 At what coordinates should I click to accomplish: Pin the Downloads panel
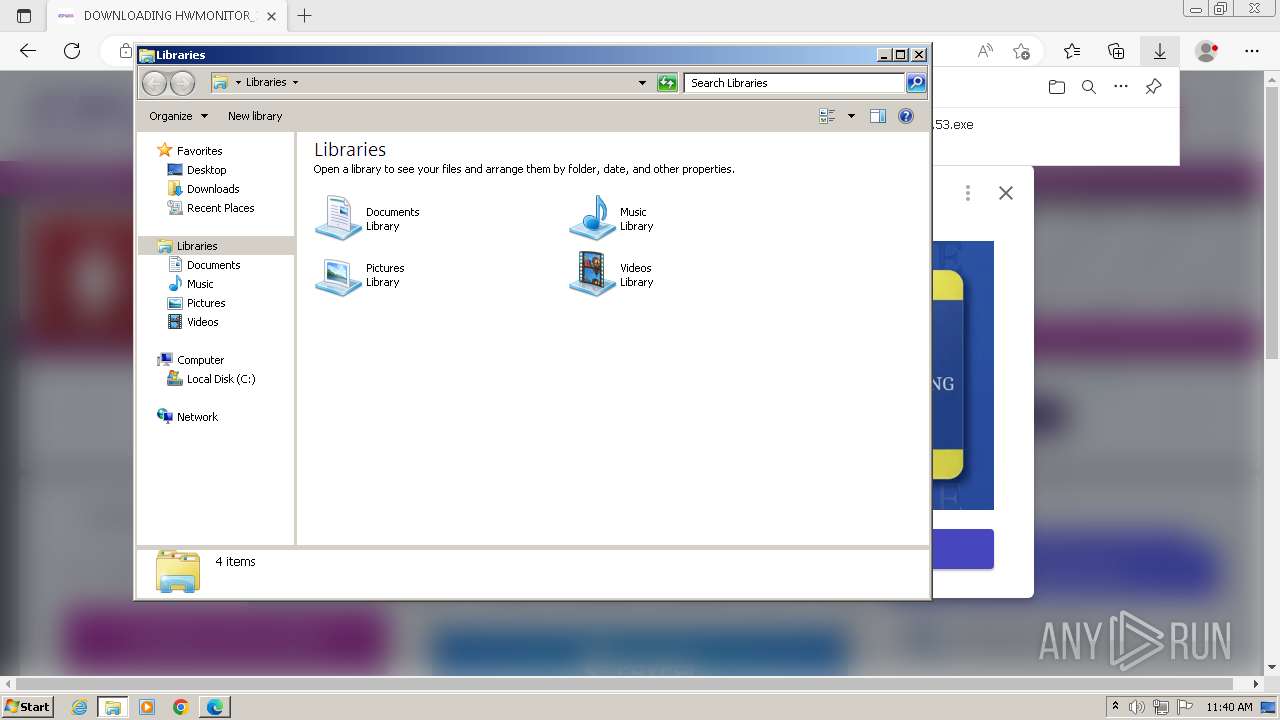1153,87
